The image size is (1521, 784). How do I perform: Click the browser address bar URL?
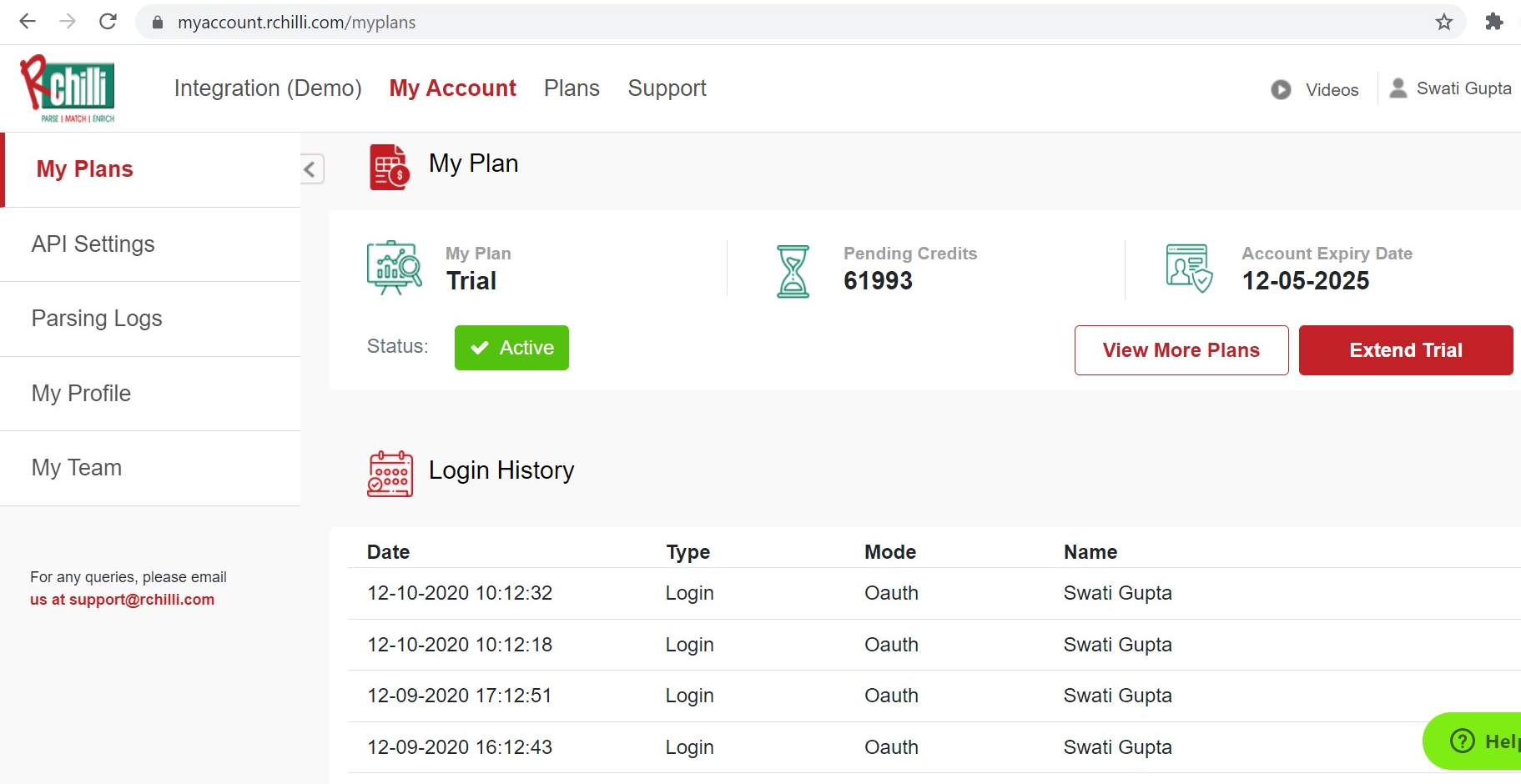[296, 23]
